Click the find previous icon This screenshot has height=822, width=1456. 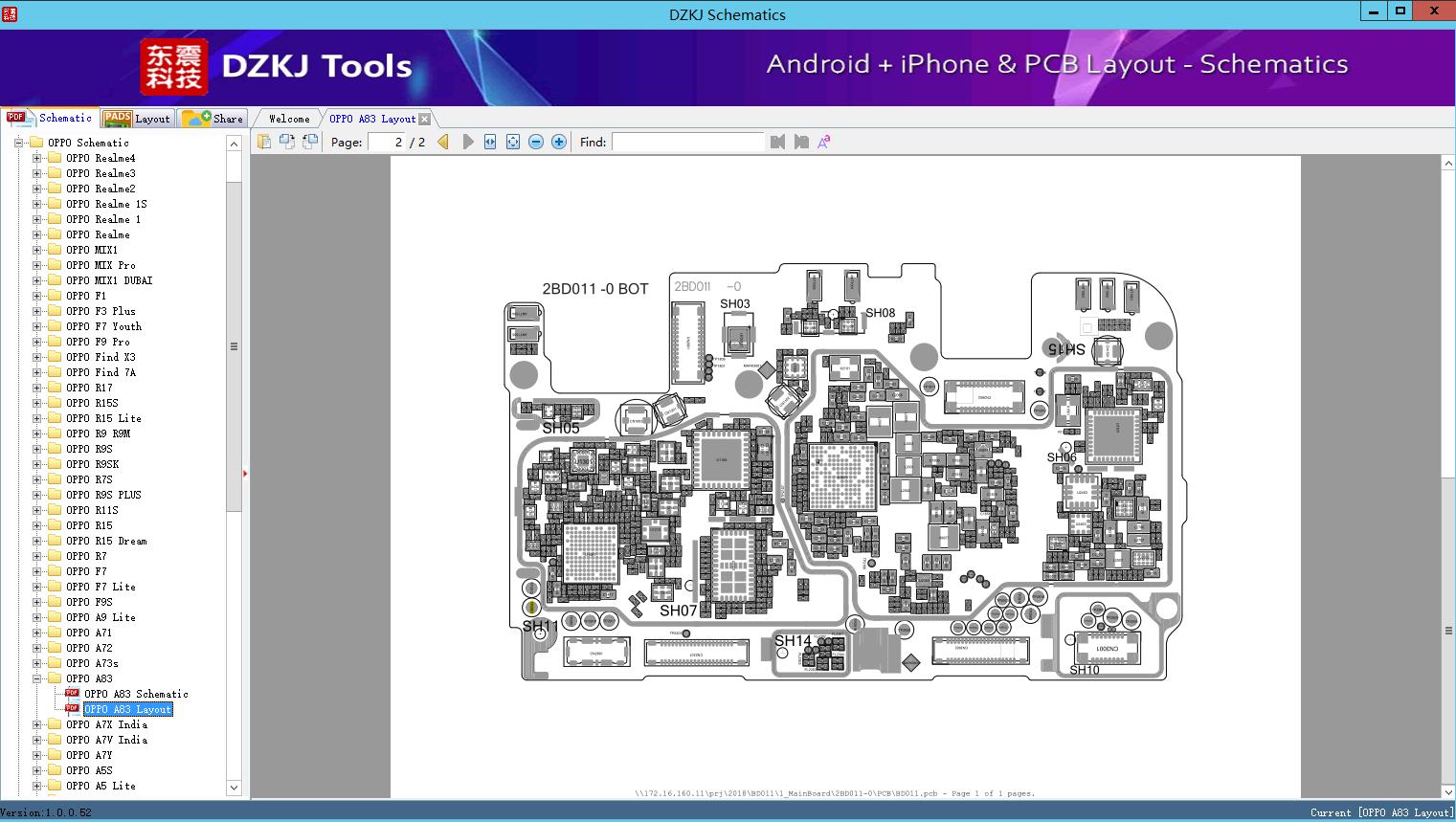777,142
